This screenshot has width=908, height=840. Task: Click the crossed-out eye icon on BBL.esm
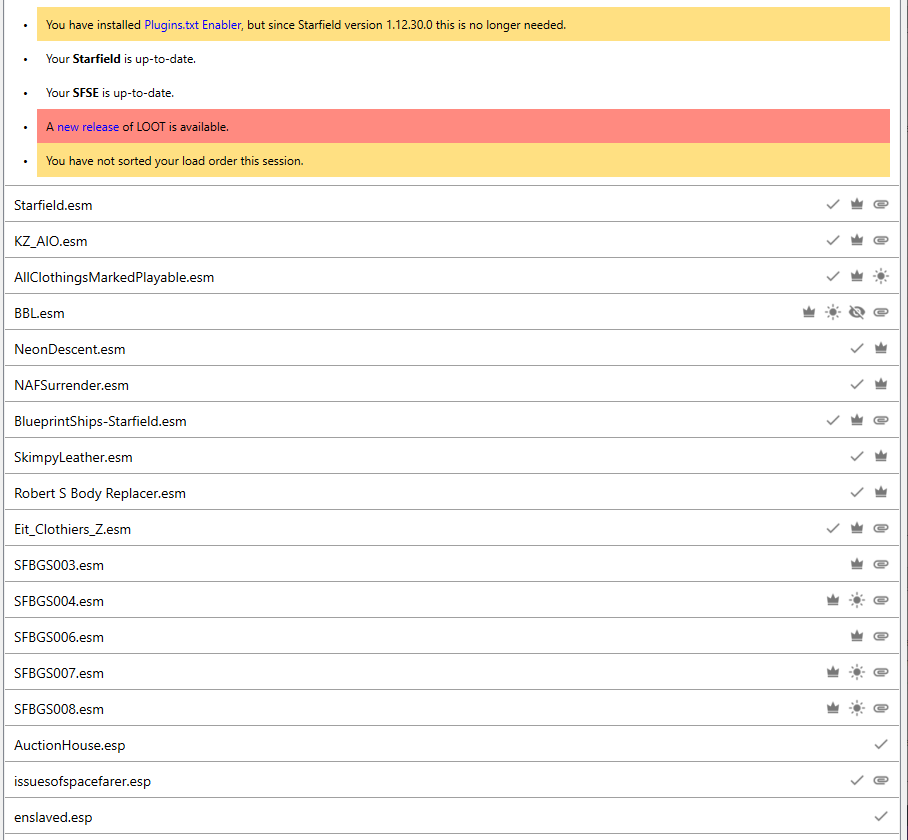click(x=856, y=313)
